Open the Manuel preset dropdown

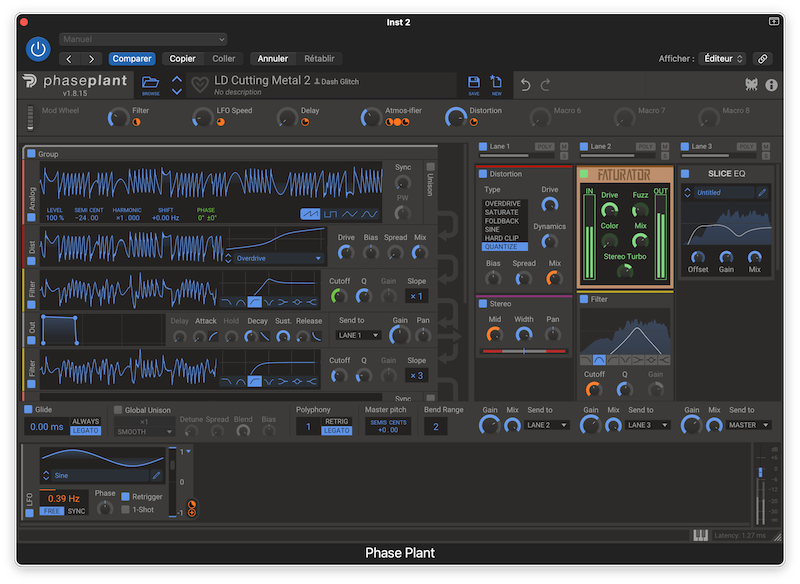(143, 39)
